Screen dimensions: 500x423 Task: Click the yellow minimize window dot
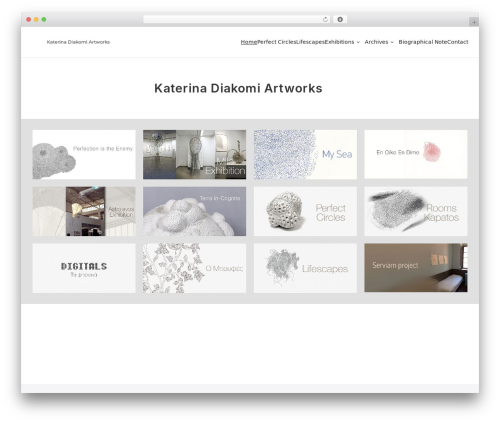point(36,20)
